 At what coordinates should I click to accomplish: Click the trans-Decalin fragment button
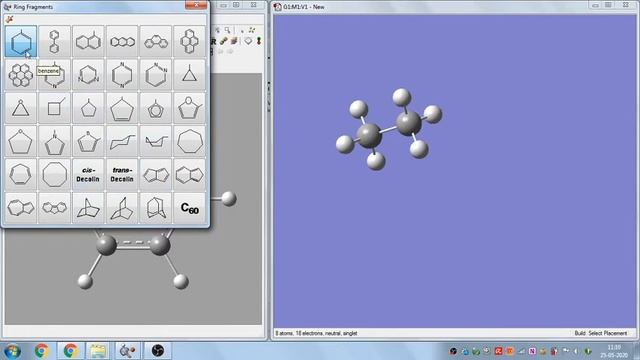click(122, 175)
